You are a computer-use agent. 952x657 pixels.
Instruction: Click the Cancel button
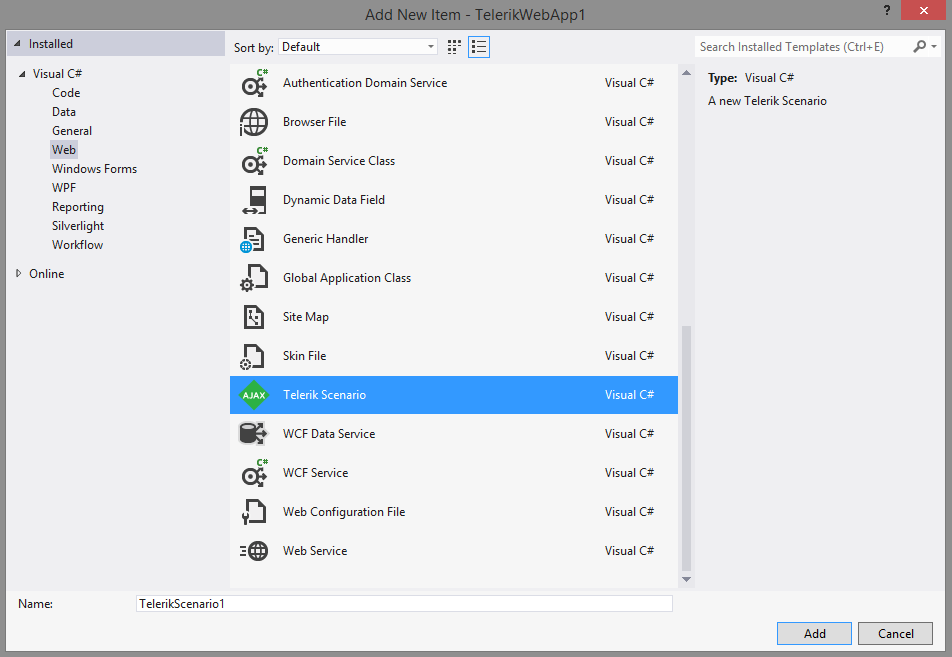coord(896,633)
